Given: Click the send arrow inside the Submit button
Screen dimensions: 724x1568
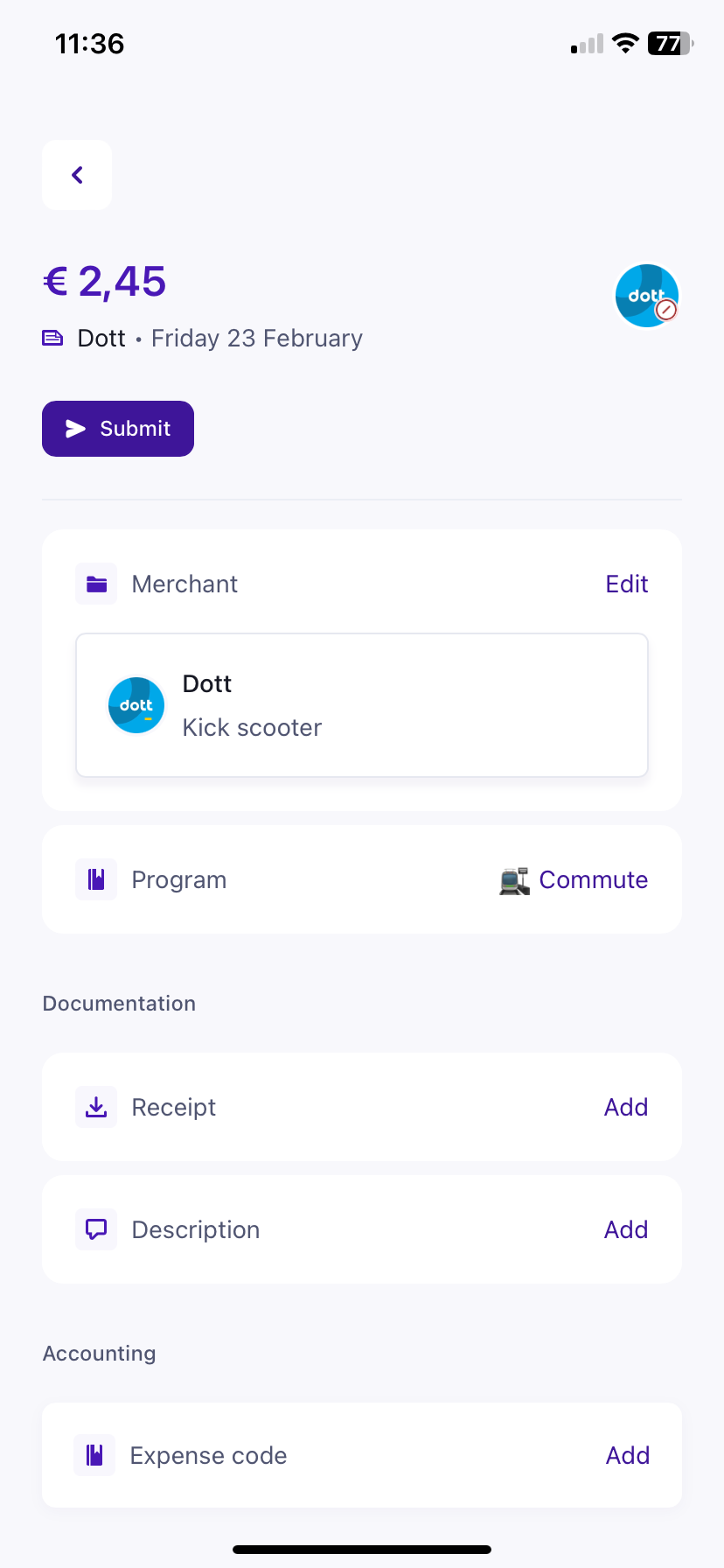Looking at the screenshot, I should pyautogui.click(x=77, y=429).
